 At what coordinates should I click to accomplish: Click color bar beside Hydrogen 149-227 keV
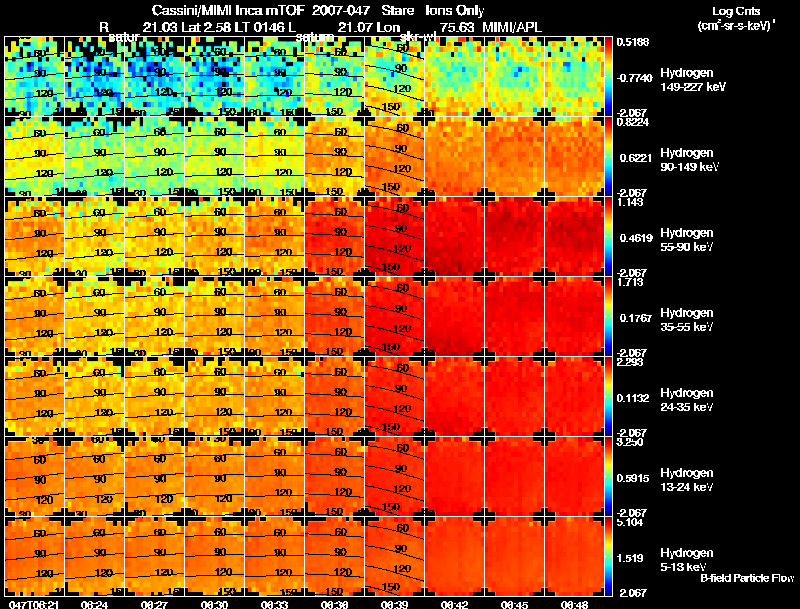coord(608,77)
